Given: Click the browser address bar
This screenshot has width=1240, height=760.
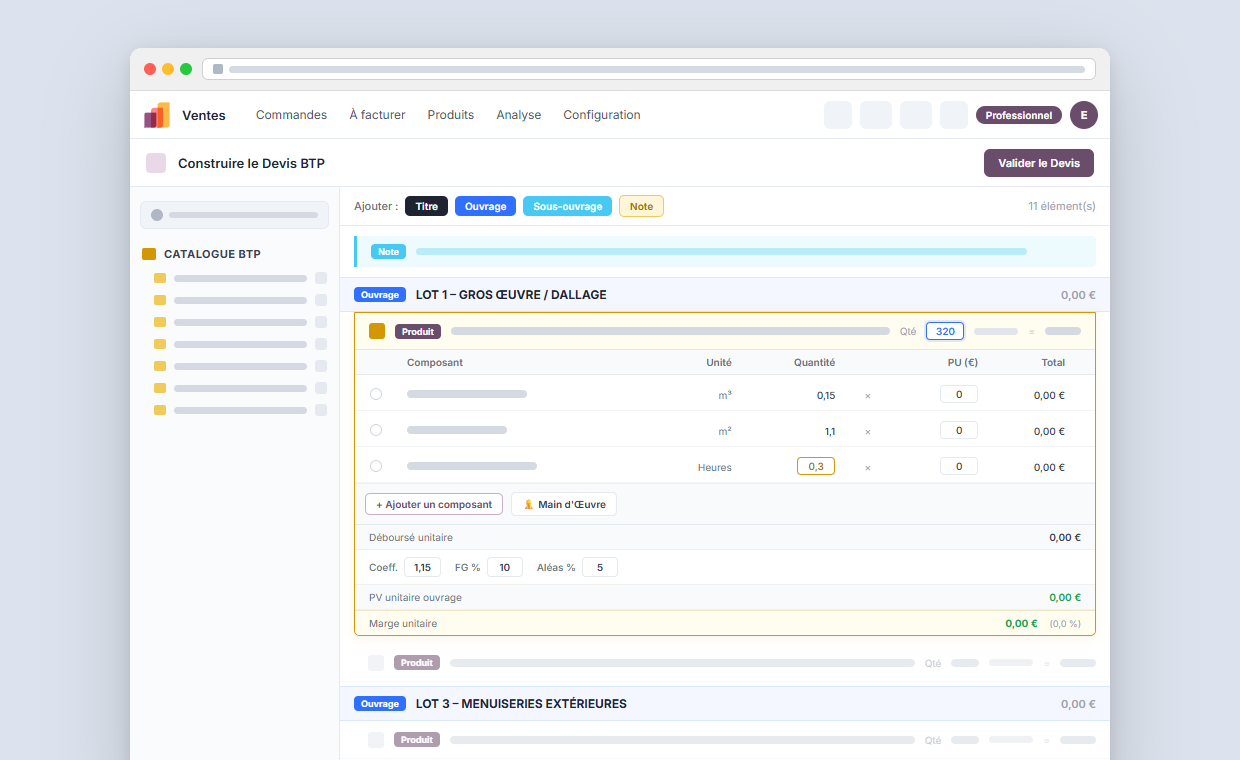Looking at the screenshot, I should tap(649, 69).
